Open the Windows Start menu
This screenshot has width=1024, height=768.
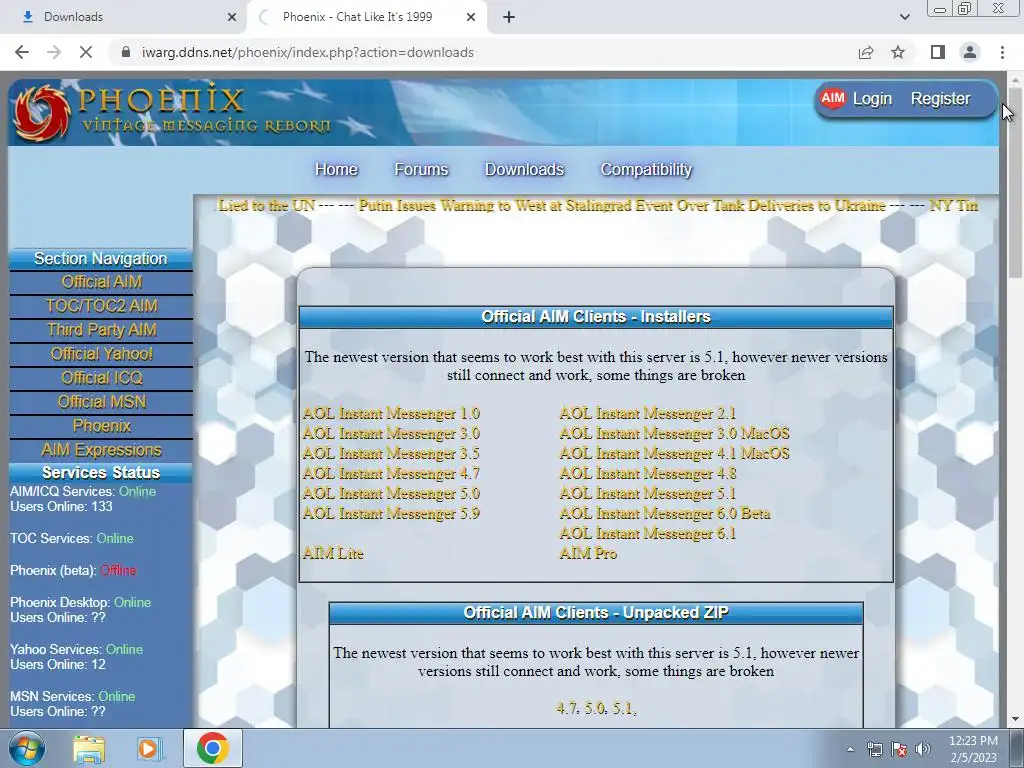(x=27, y=748)
